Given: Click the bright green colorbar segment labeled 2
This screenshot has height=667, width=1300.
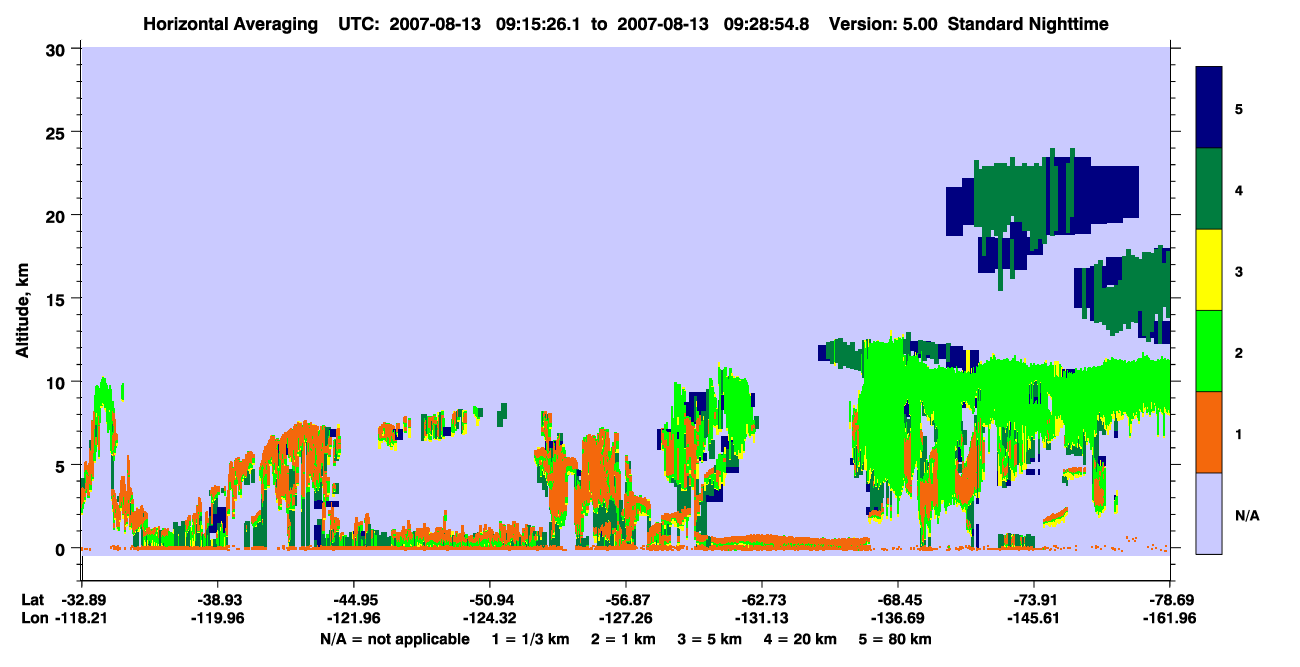Looking at the screenshot, I should coord(1209,351).
